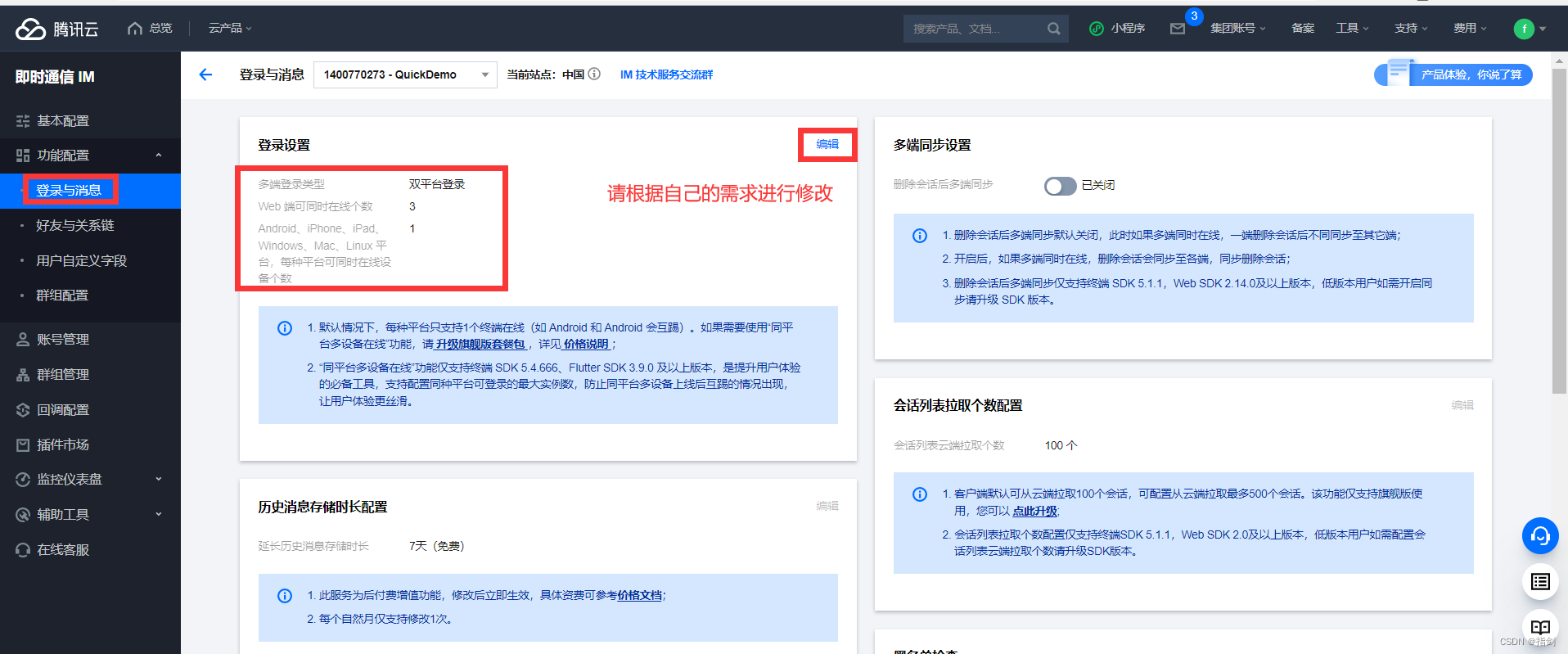Viewport: 1568px width, 654px height.
Task: Click the green user avatar icon
Action: click(x=1524, y=29)
